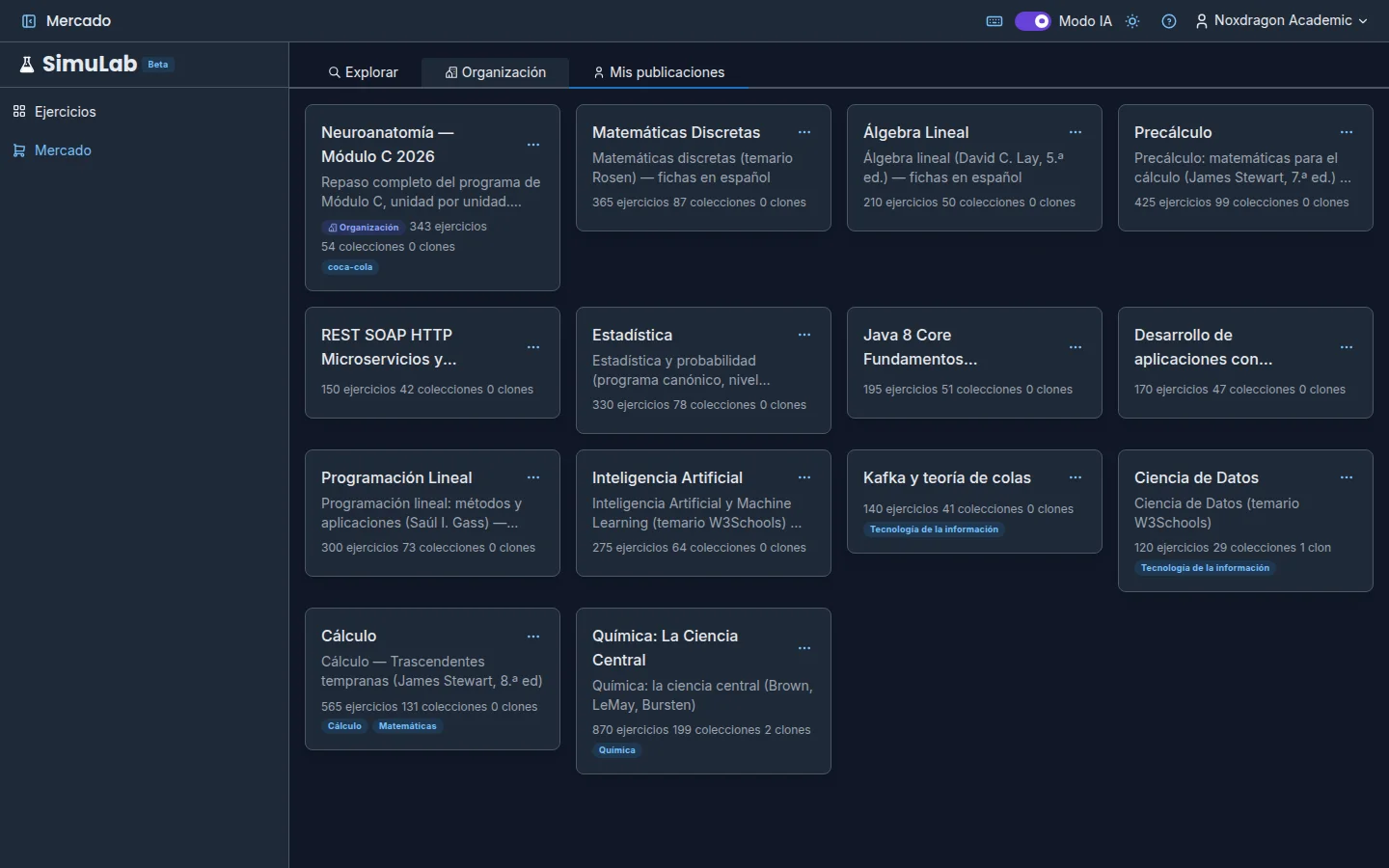The height and width of the screenshot is (868, 1389).
Task: Open options for Neuroanatomía — Módulo C 2026
Action: coord(533,145)
